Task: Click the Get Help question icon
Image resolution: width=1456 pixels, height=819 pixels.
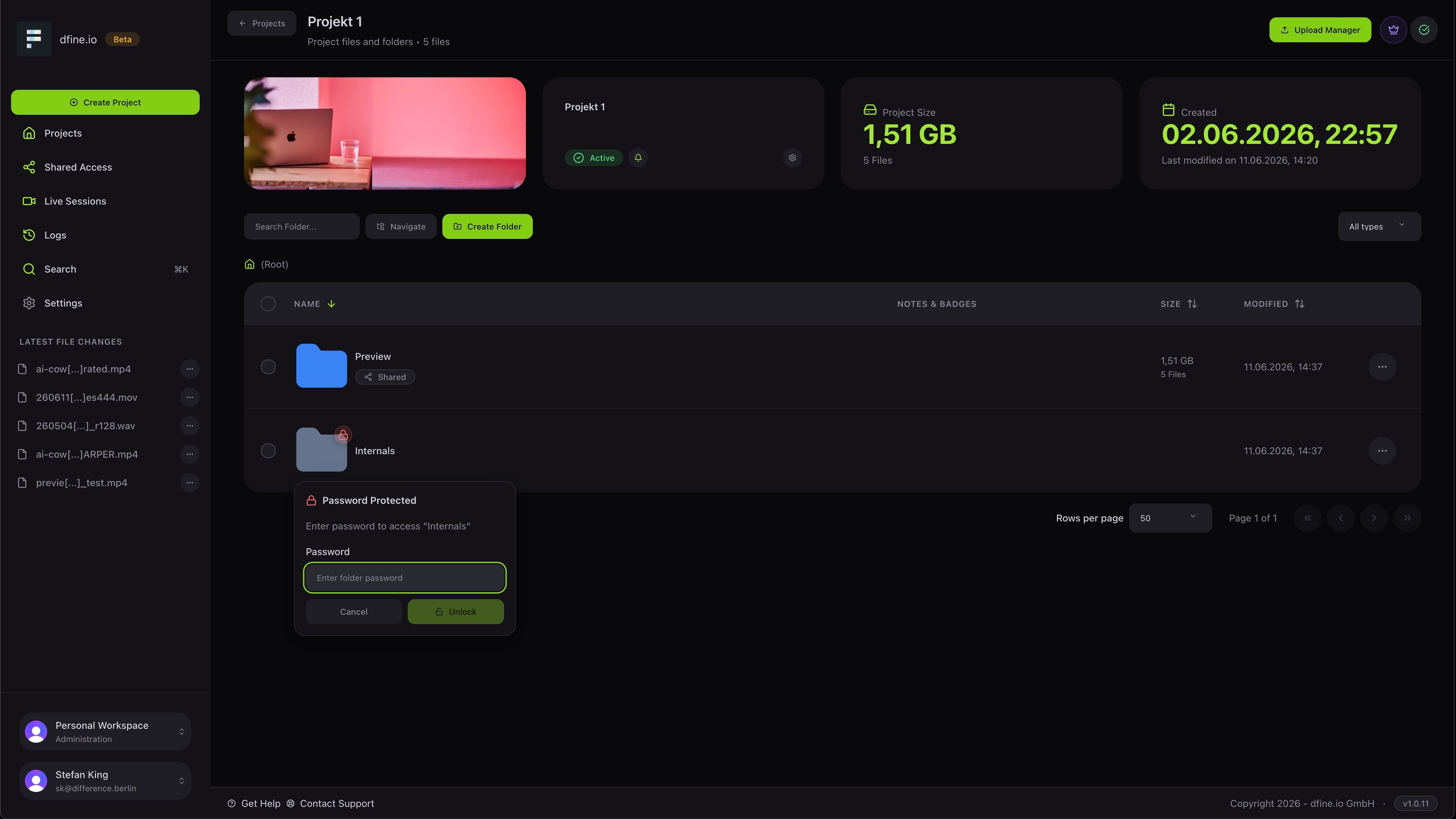Action: coord(231,804)
